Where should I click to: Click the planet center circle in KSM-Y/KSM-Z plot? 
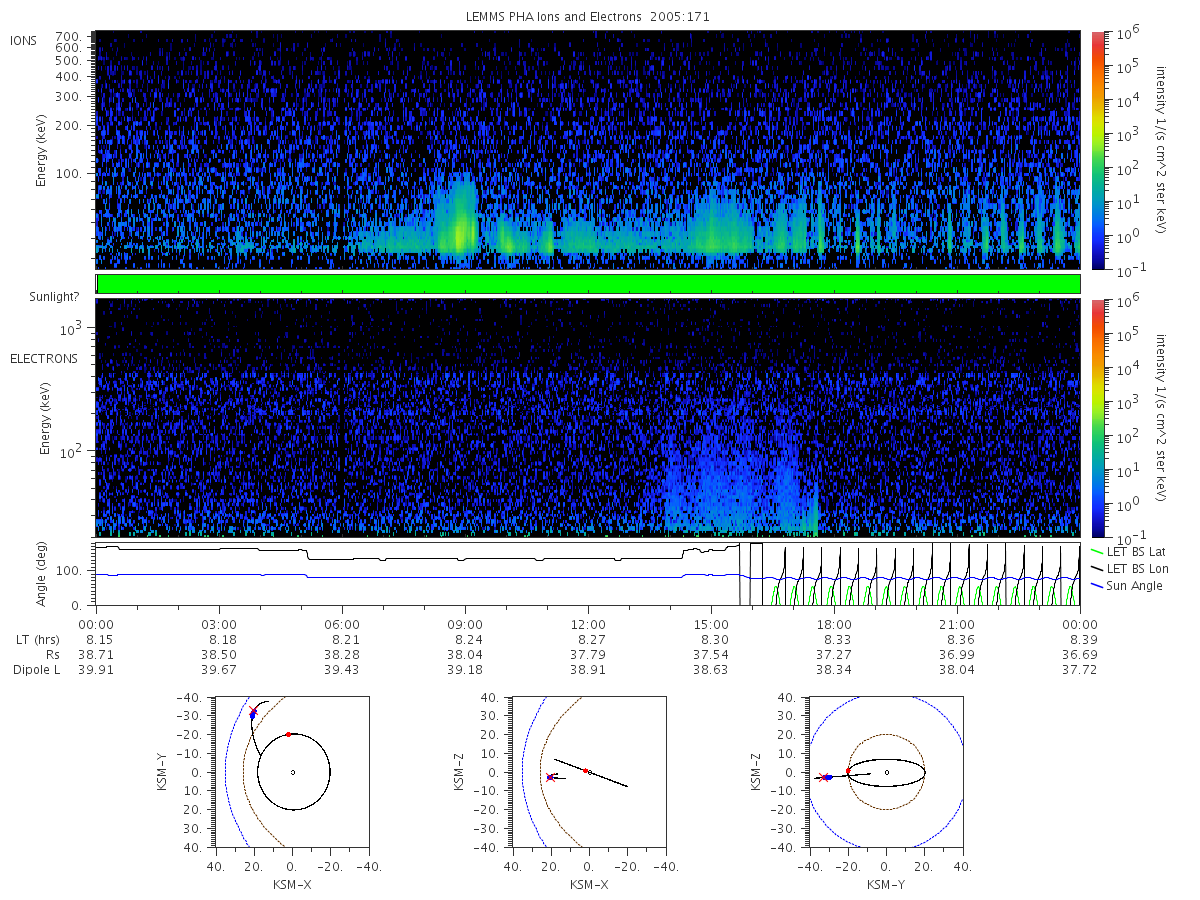click(886, 772)
